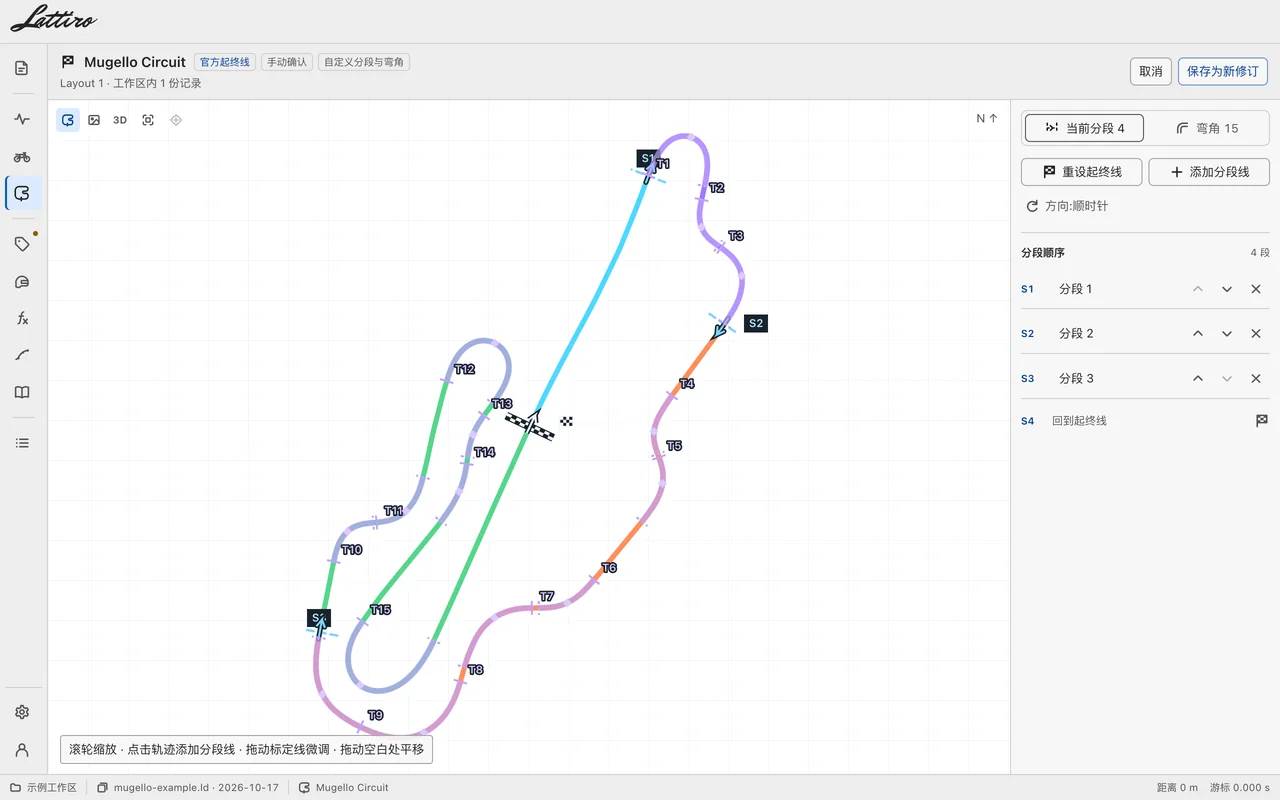Switch to track outline map view
The width and height of the screenshot is (1280, 800).
(68, 120)
